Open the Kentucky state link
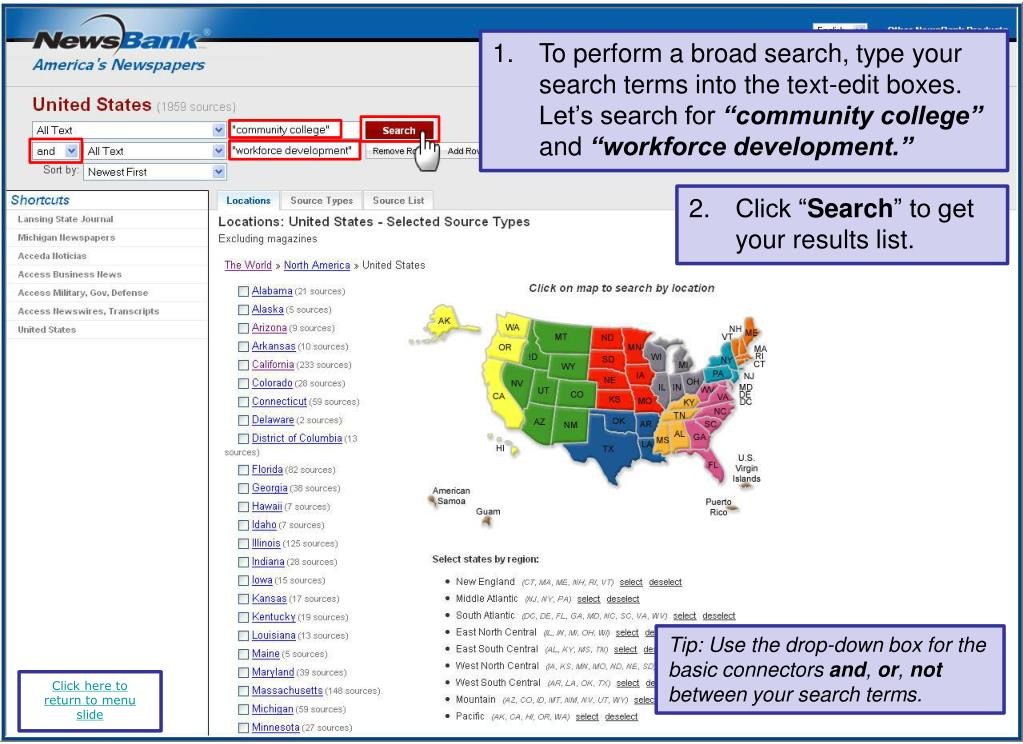This screenshot has width=1023, height=744. [x=274, y=616]
